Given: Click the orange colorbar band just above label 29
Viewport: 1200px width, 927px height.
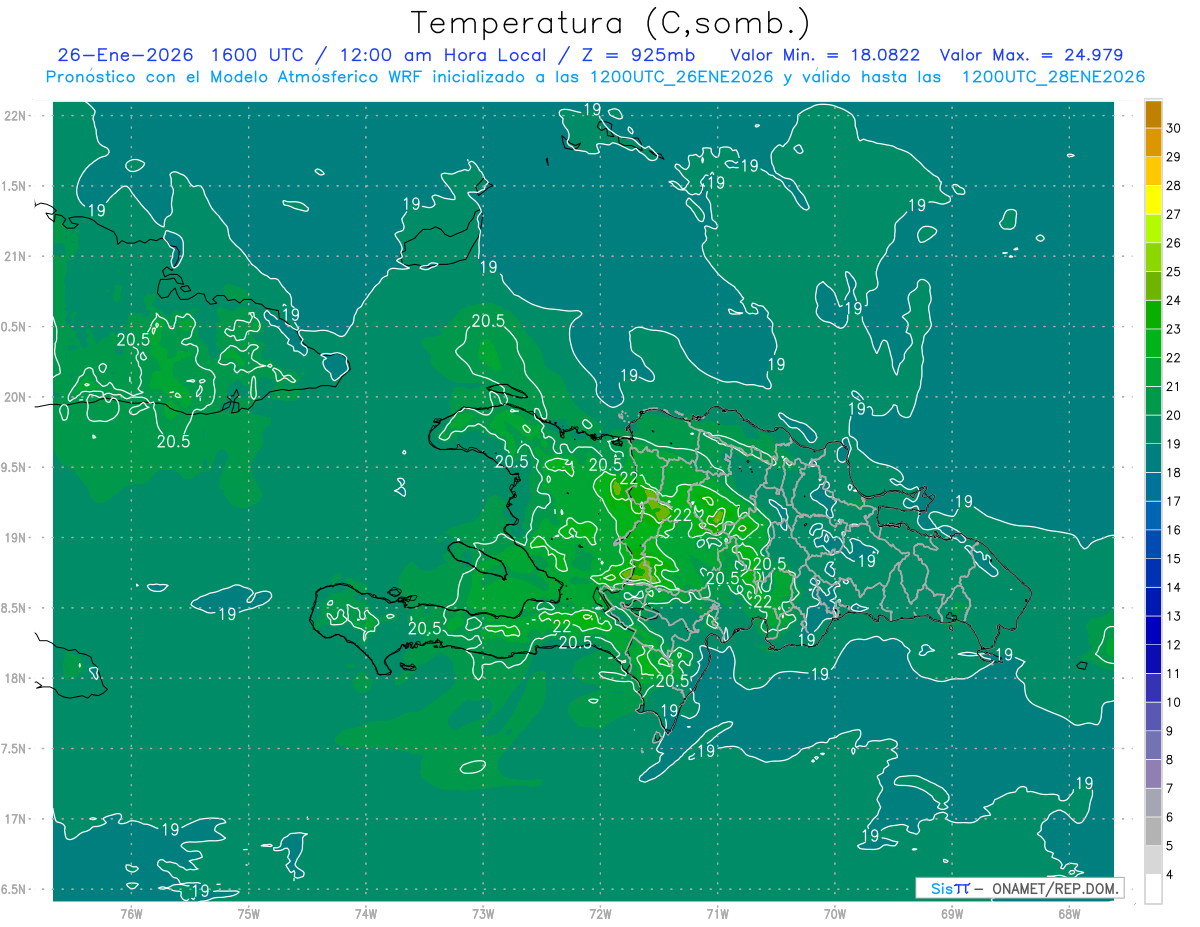Looking at the screenshot, I should [1153, 143].
